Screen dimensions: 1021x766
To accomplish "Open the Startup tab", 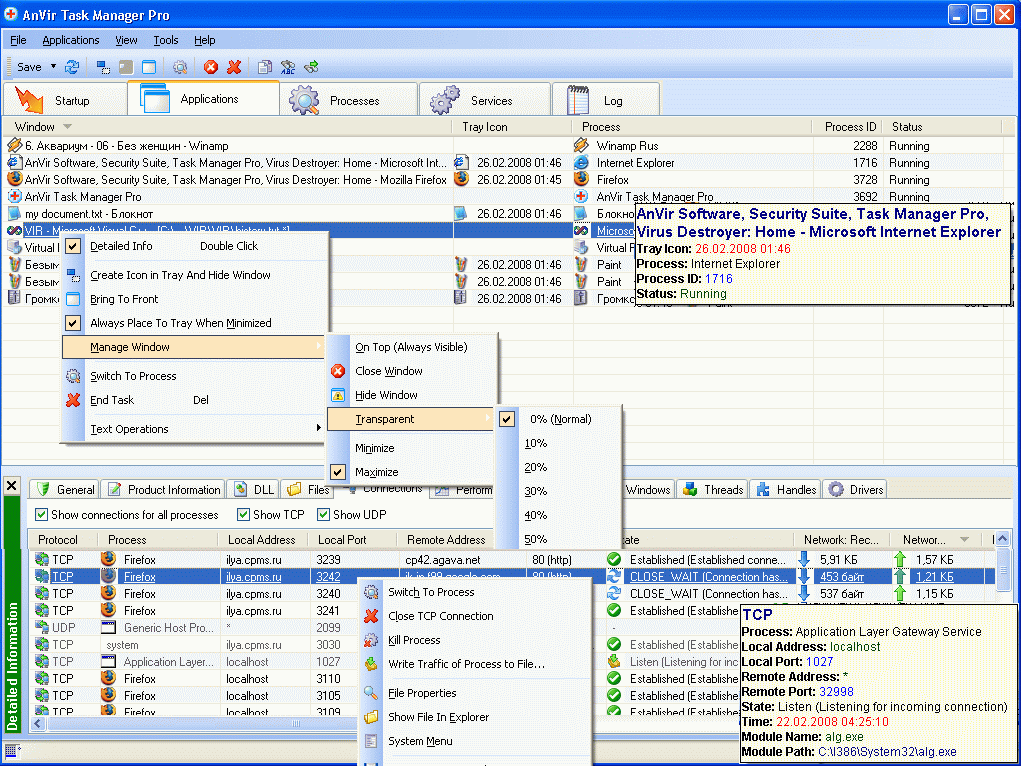I will click(x=65, y=100).
